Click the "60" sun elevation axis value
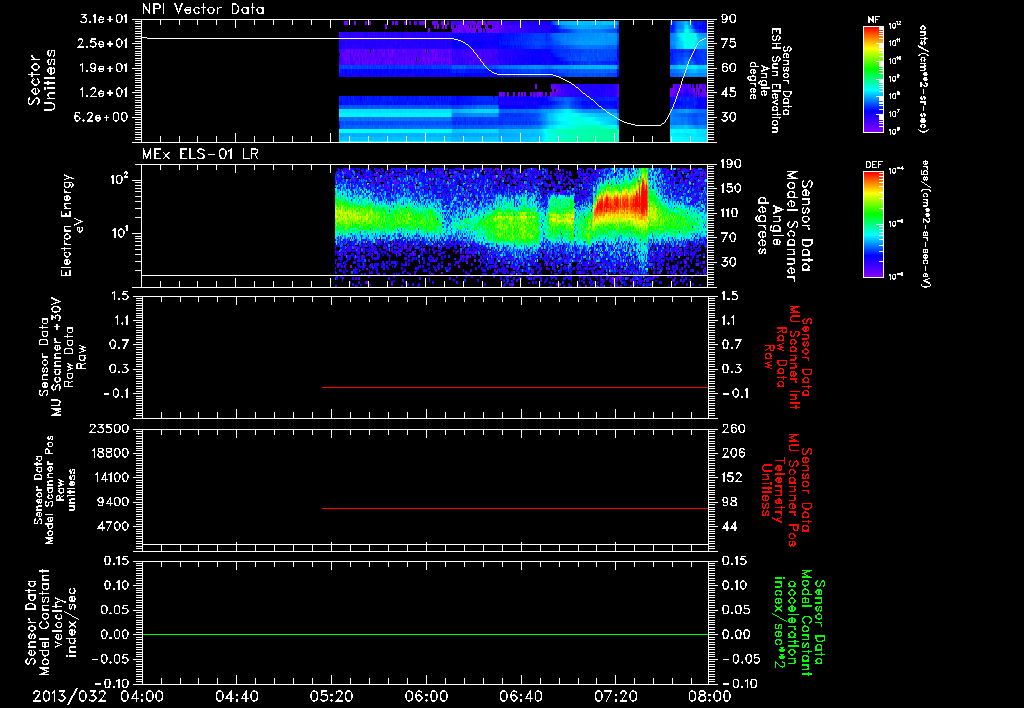 point(729,68)
